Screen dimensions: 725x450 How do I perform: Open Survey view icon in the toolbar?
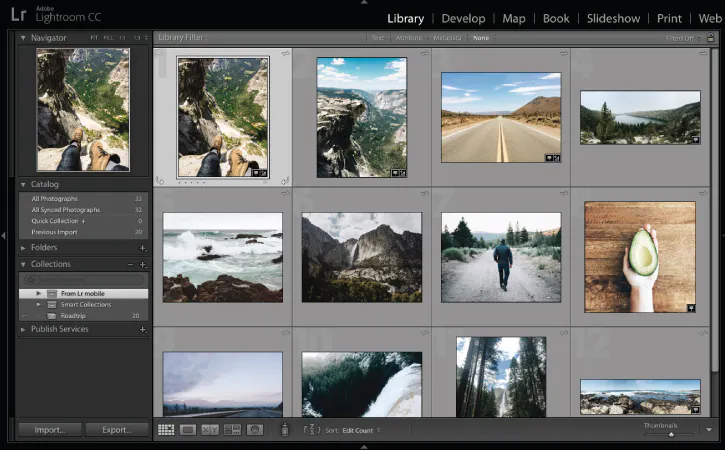pos(232,430)
